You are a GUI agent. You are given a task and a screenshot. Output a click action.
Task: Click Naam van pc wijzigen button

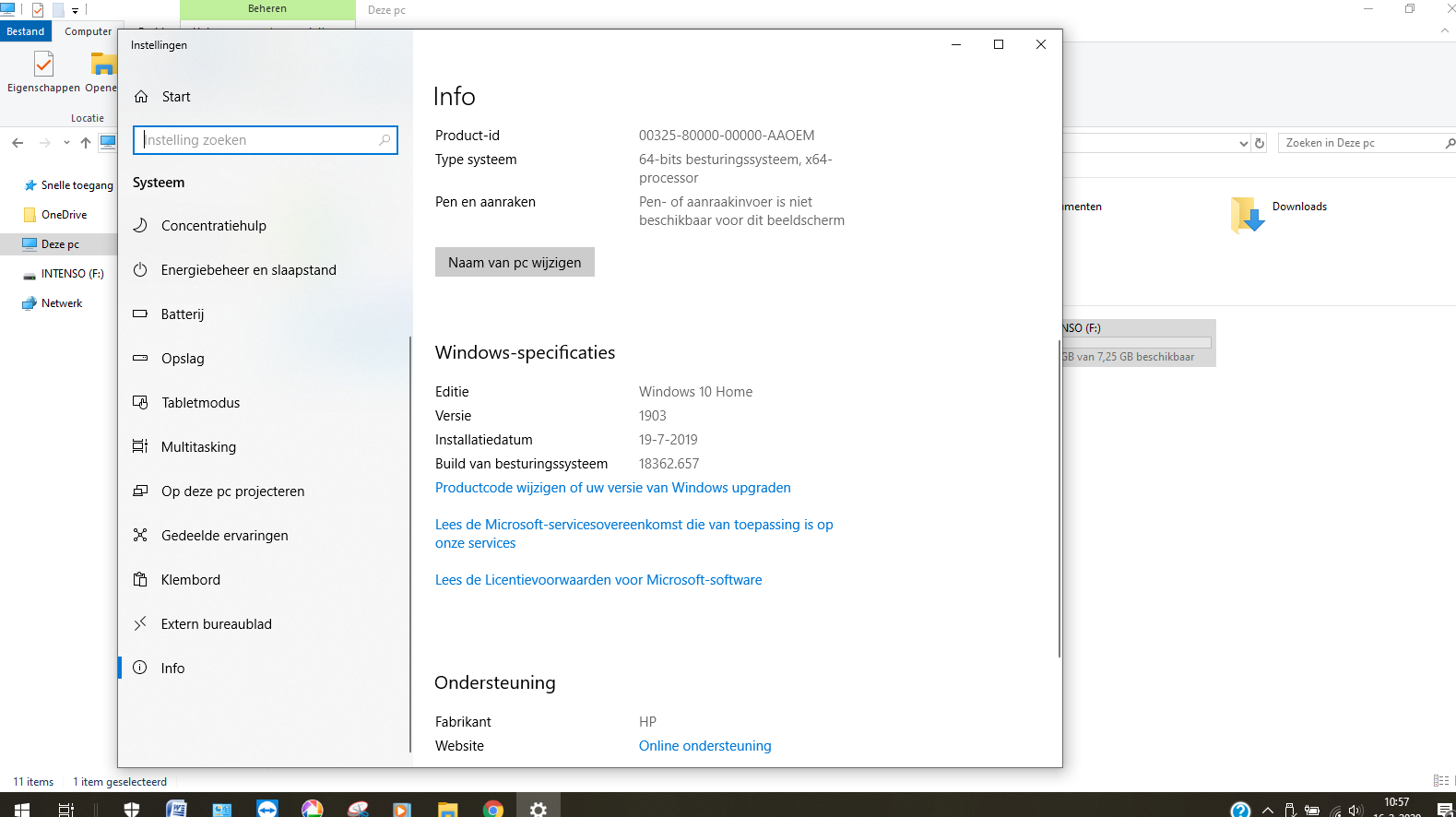click(515, 262)
